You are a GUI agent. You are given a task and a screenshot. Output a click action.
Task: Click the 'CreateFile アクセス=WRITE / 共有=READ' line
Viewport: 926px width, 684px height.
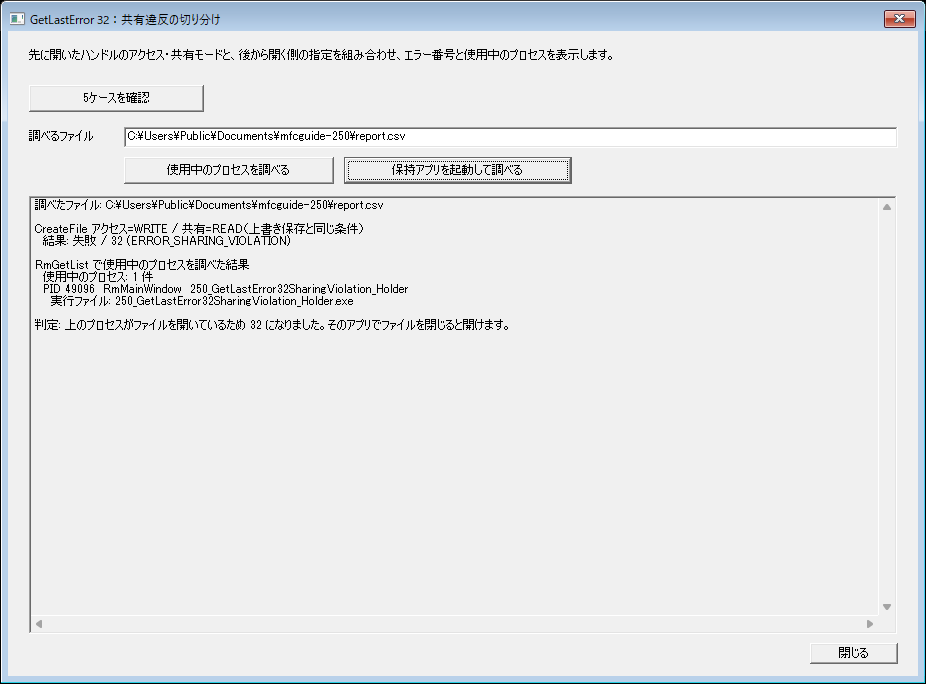(x=199, y=229)
